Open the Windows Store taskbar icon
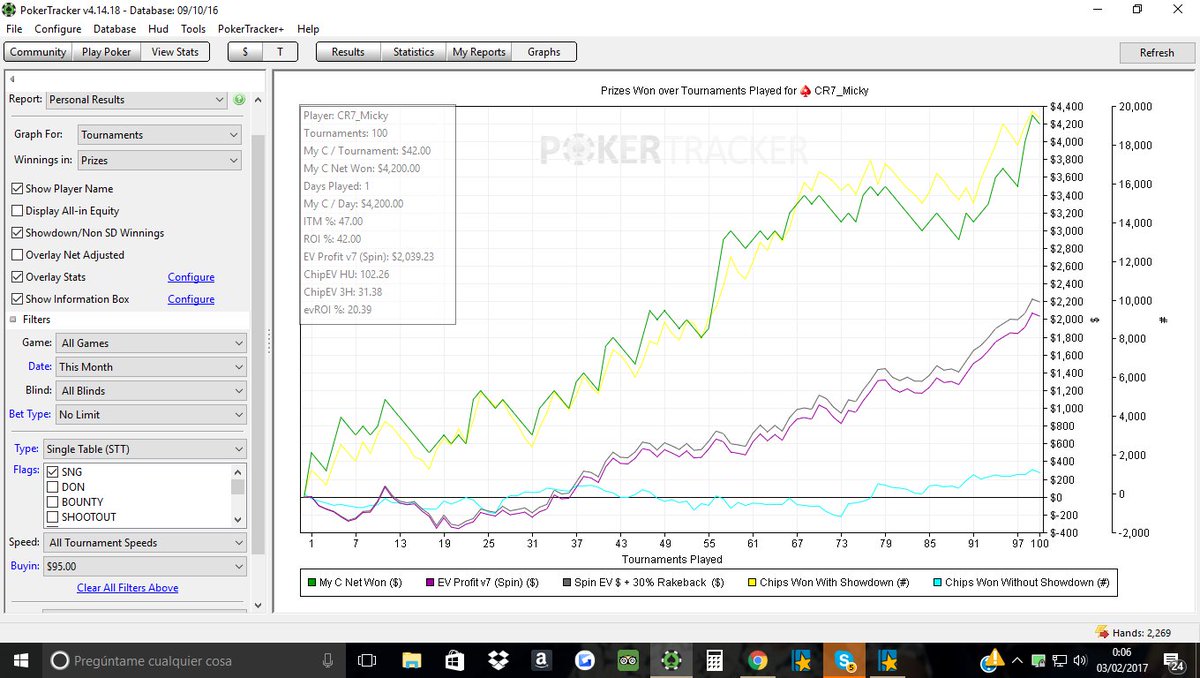 pyautogui.click(x=454, y=660)
